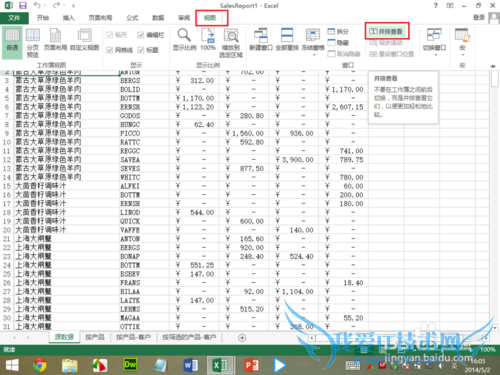Hide (隐藏) the current window
This screenshot has width=500, height=375.
[x=338, y=43]
